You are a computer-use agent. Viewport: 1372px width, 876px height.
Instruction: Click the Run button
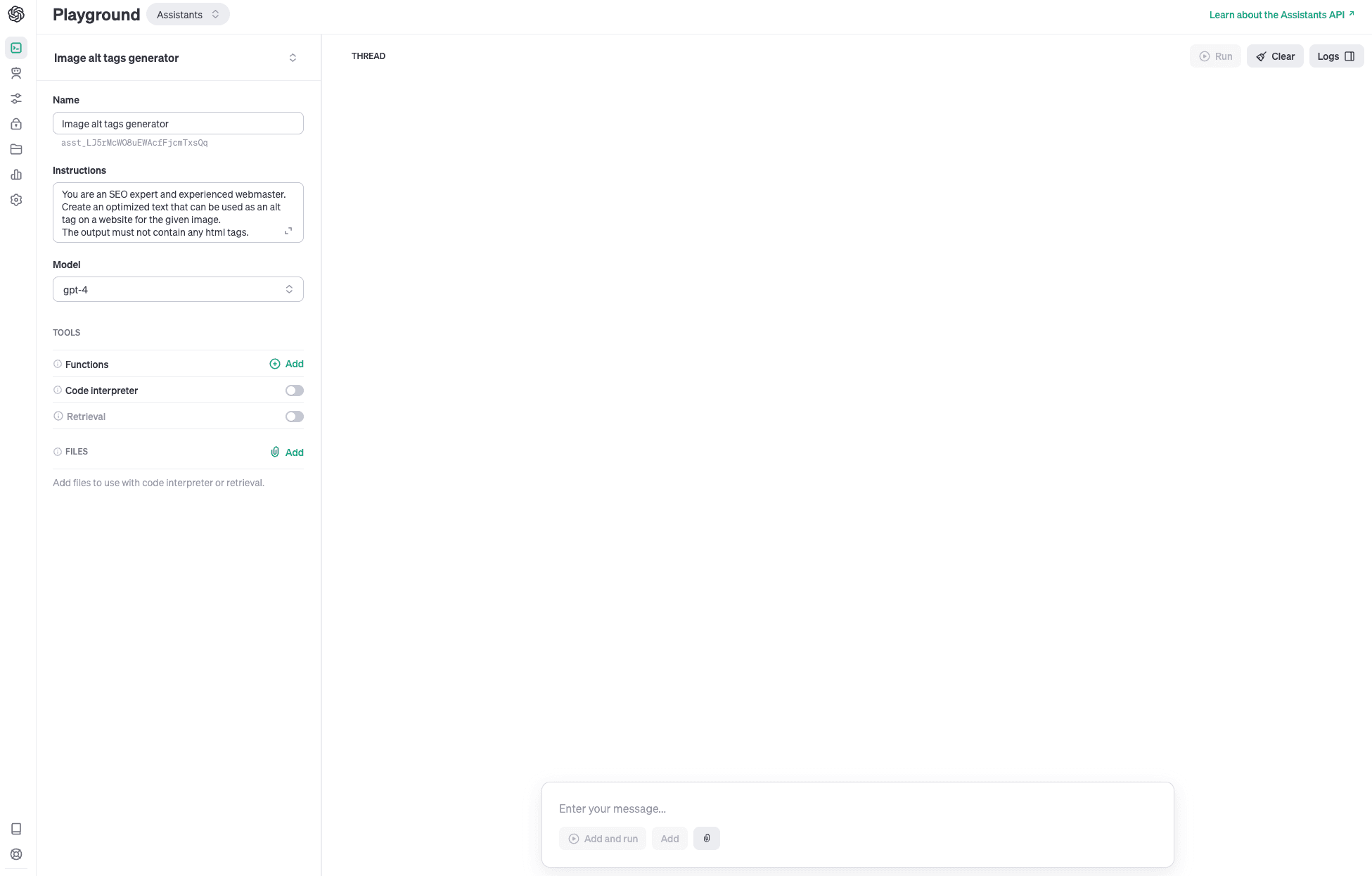[x=1215, y=56]
